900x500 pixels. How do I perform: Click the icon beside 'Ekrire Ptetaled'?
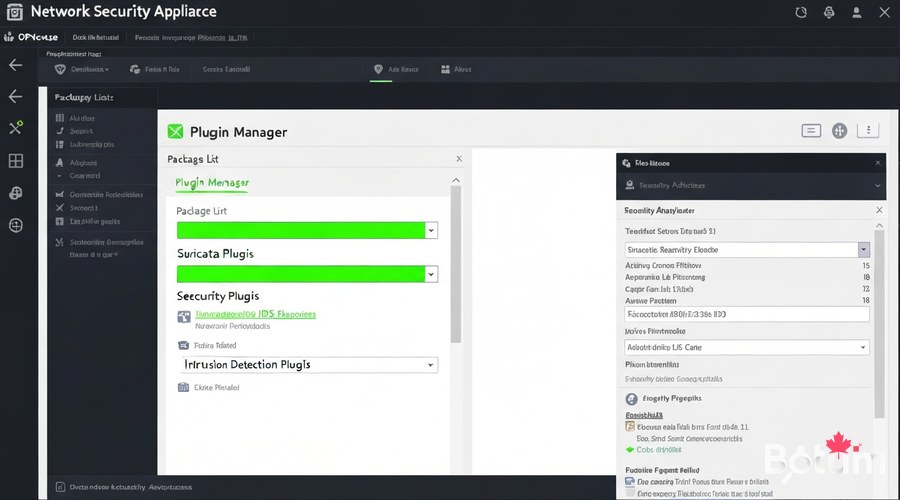pos(184,387)
